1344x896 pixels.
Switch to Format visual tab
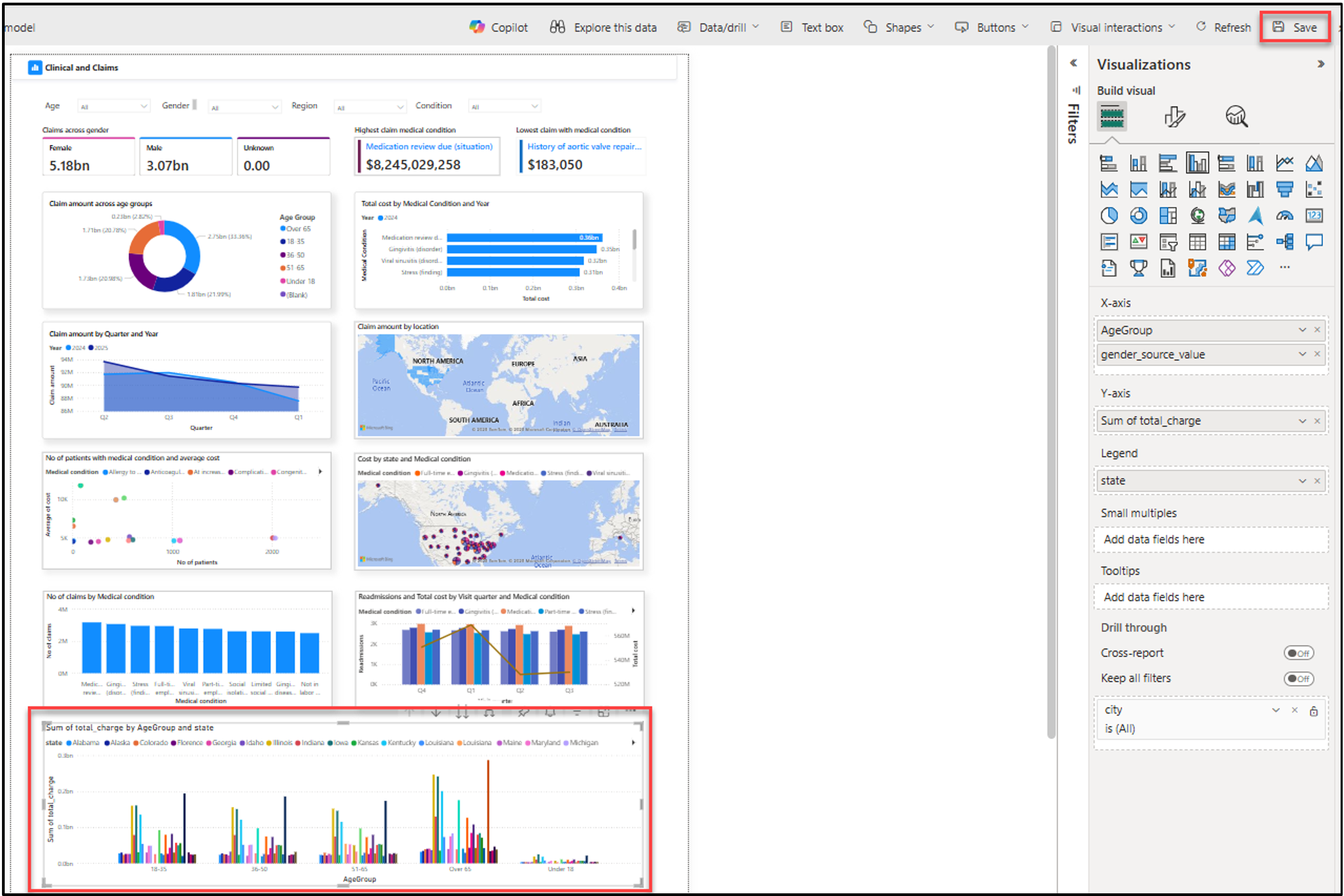coord(1175,117)
